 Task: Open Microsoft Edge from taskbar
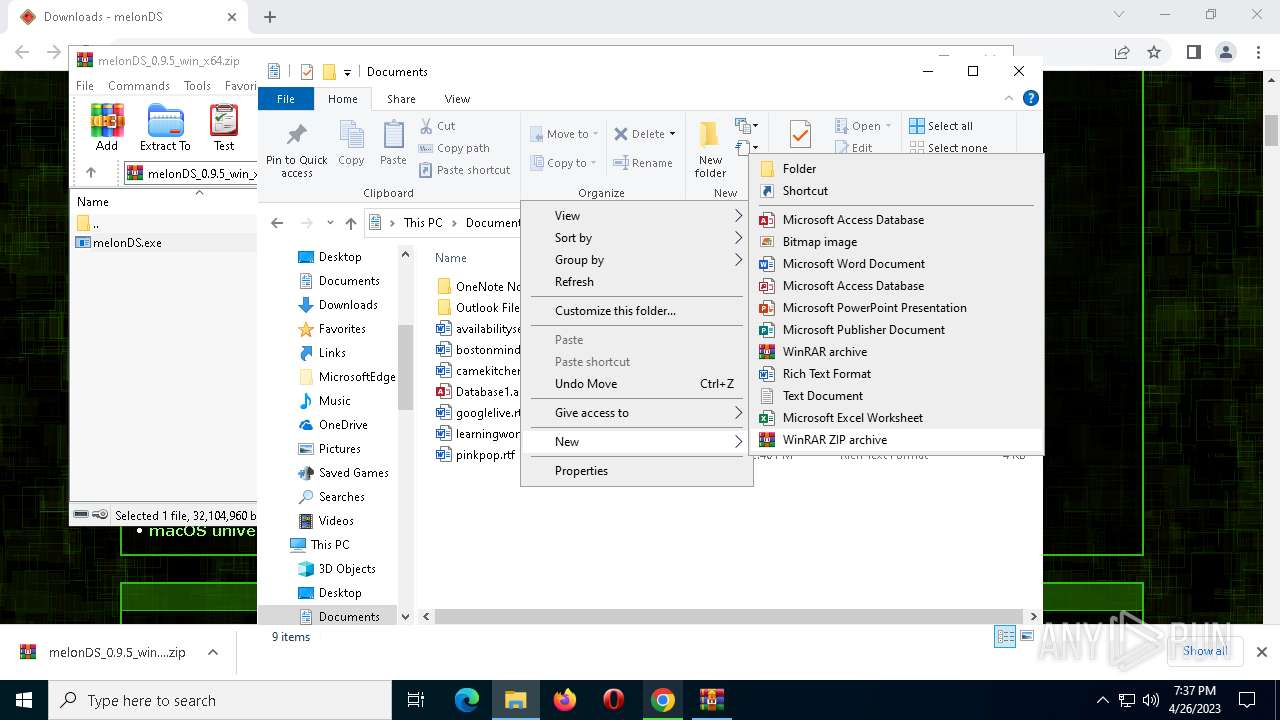tap(467, 700)
